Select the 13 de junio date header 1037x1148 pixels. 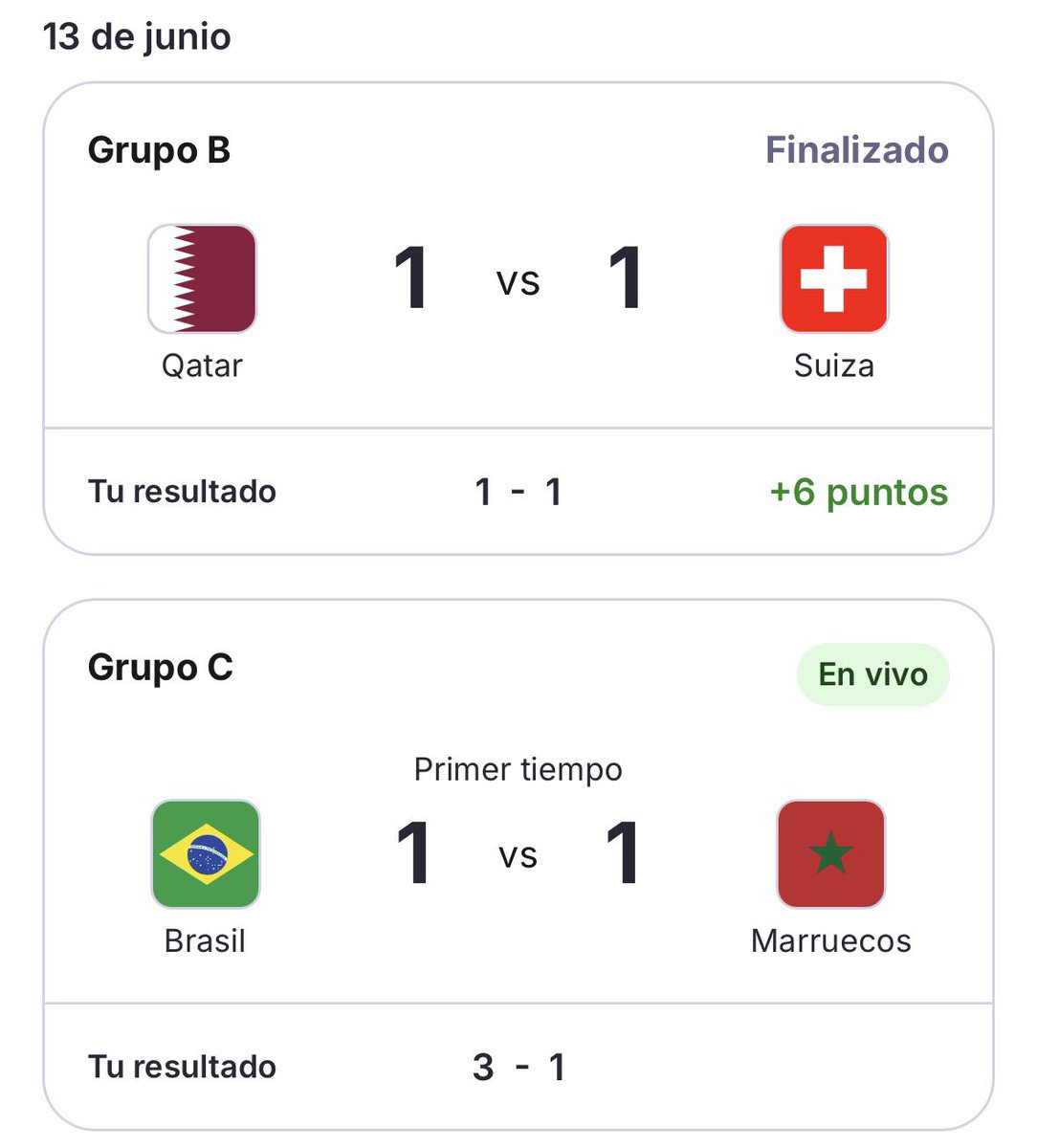[x=137, y=36]
